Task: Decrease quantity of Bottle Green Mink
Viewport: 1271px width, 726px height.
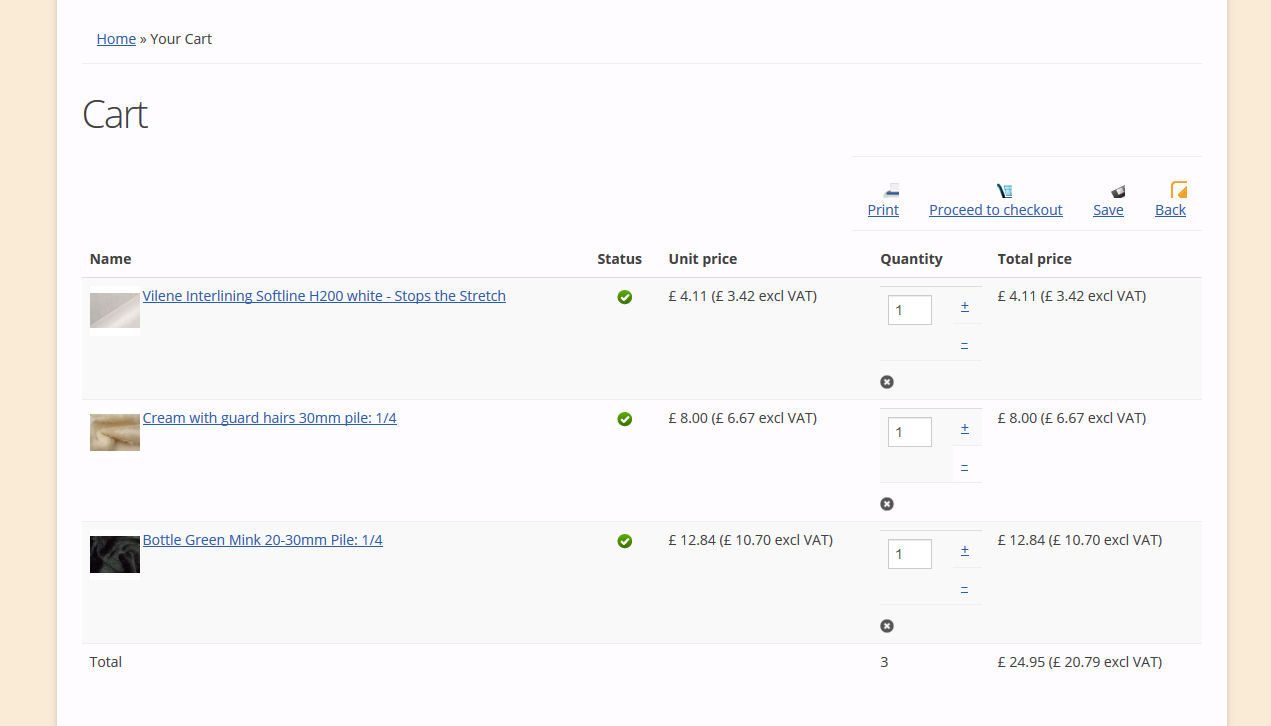Action: [x=965, y=588]
